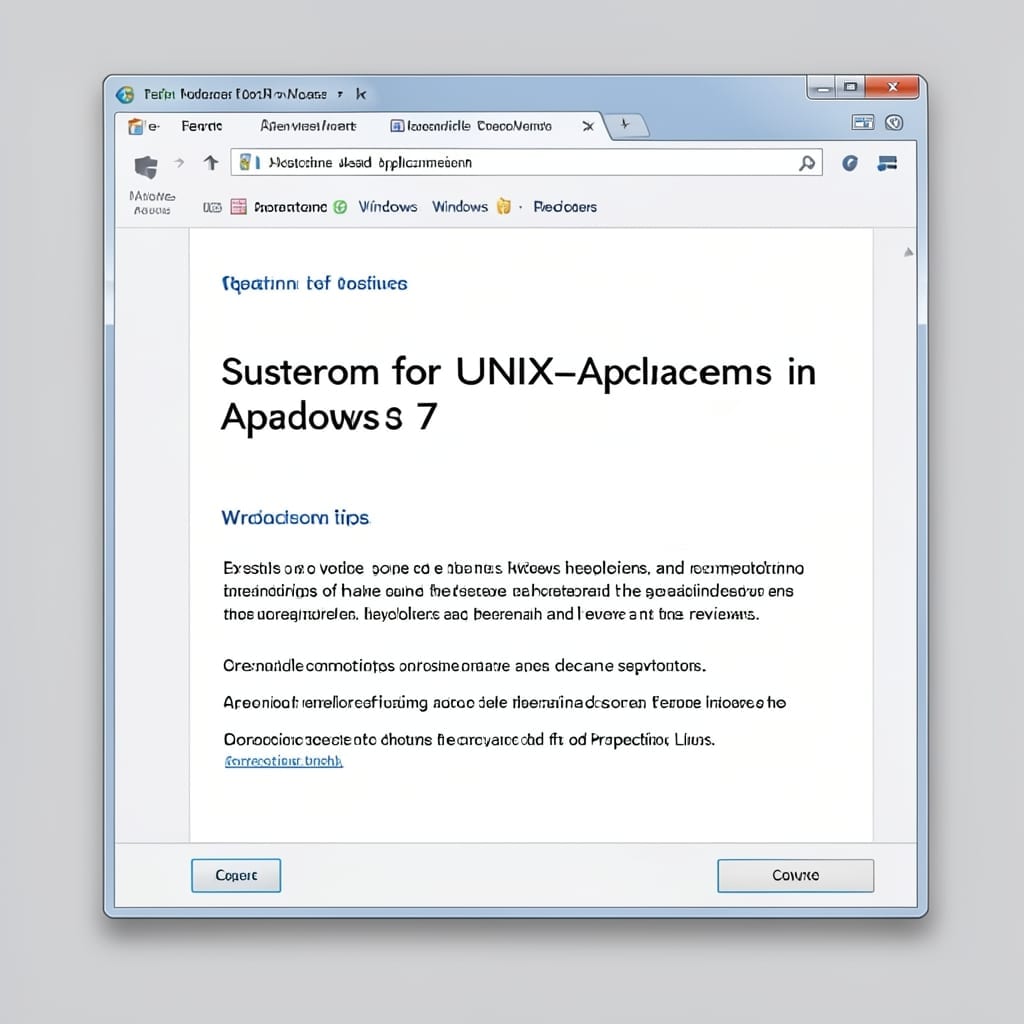
Task: Click the line starting 'Areonioat'
Action: click(504, 703)
